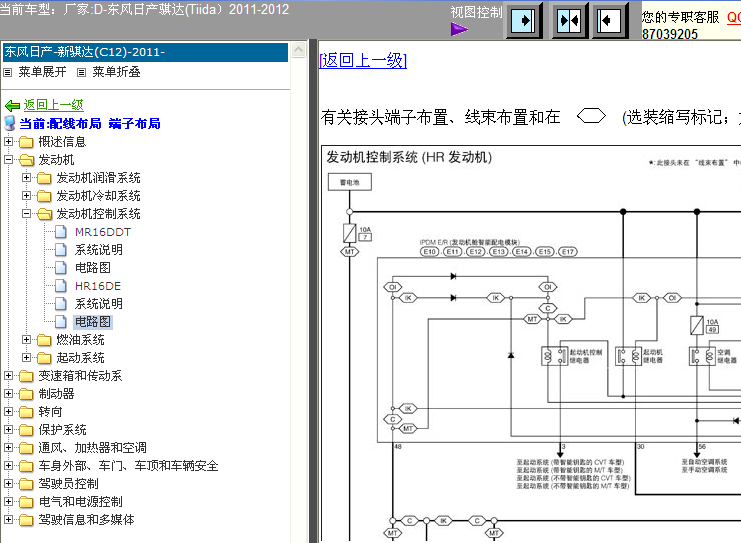741x543 pixels.
Task: Click the 车身外部、车门、车顶和车辆安全 label
Action: [x=128, y=466]
